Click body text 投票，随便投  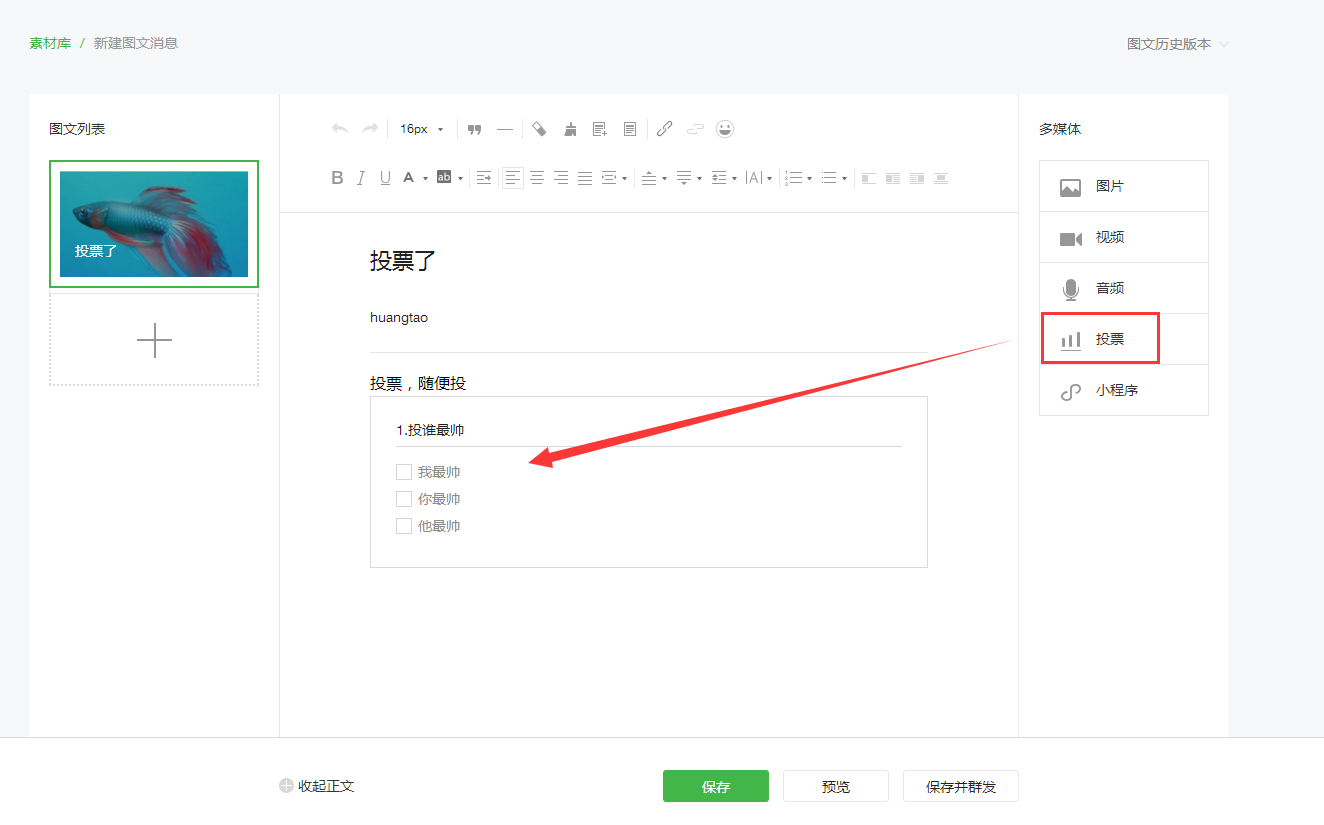pyautogui.click(x=418, y=383)
